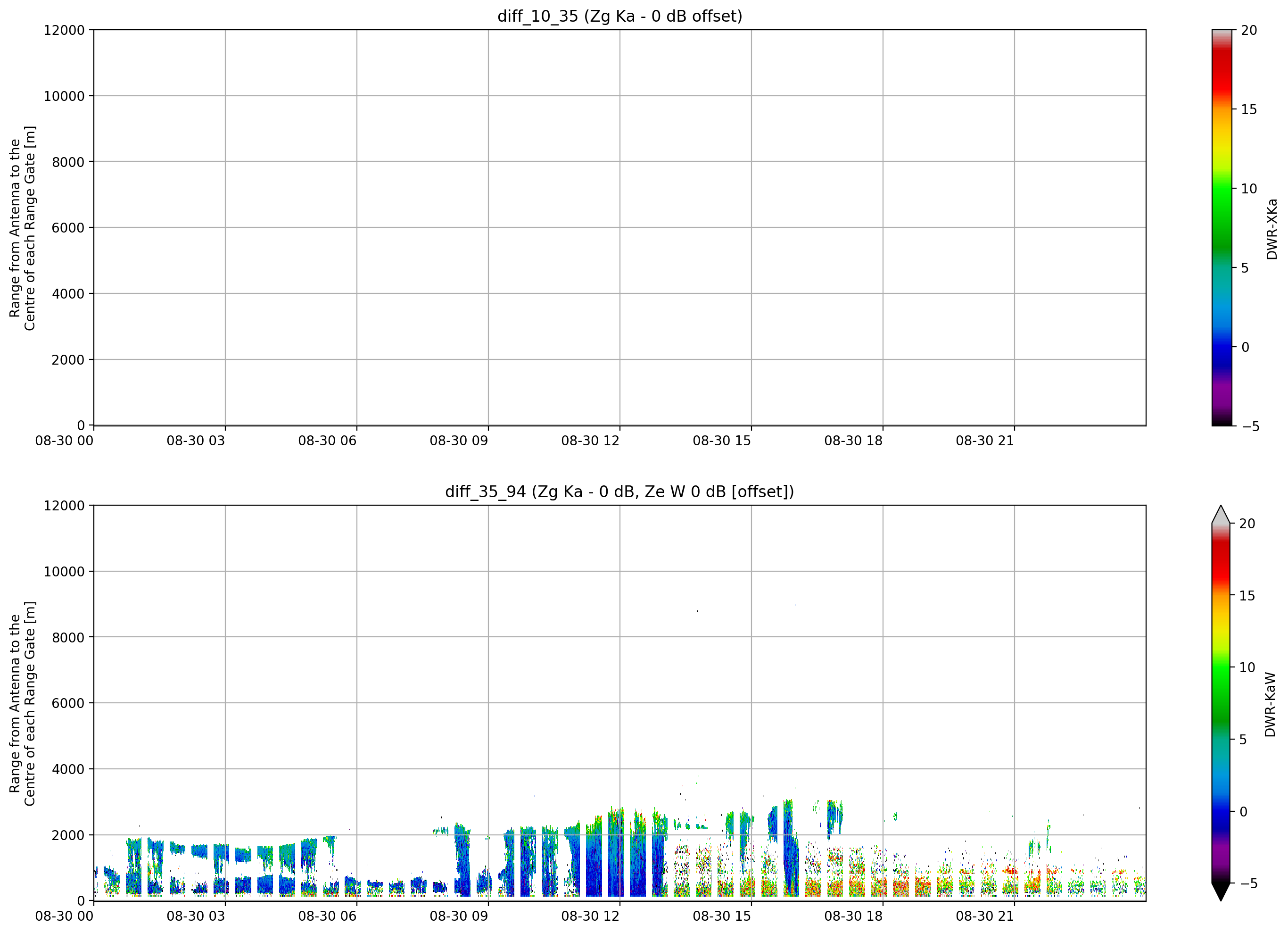Screen dimensions: 1288x933
Task: Click the bottom plot's 08-30 12 time tick
Action: tap(591, 916)
